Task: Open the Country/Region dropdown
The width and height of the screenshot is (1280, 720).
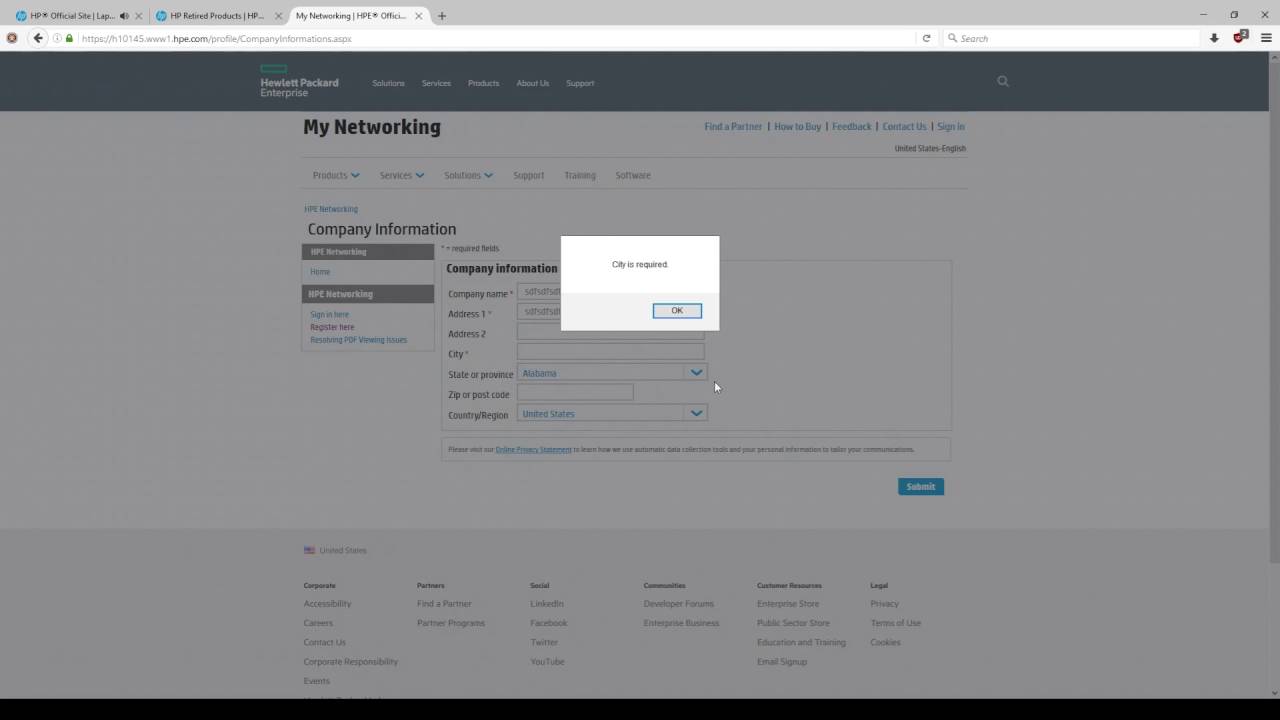Action: click(612, 413)
